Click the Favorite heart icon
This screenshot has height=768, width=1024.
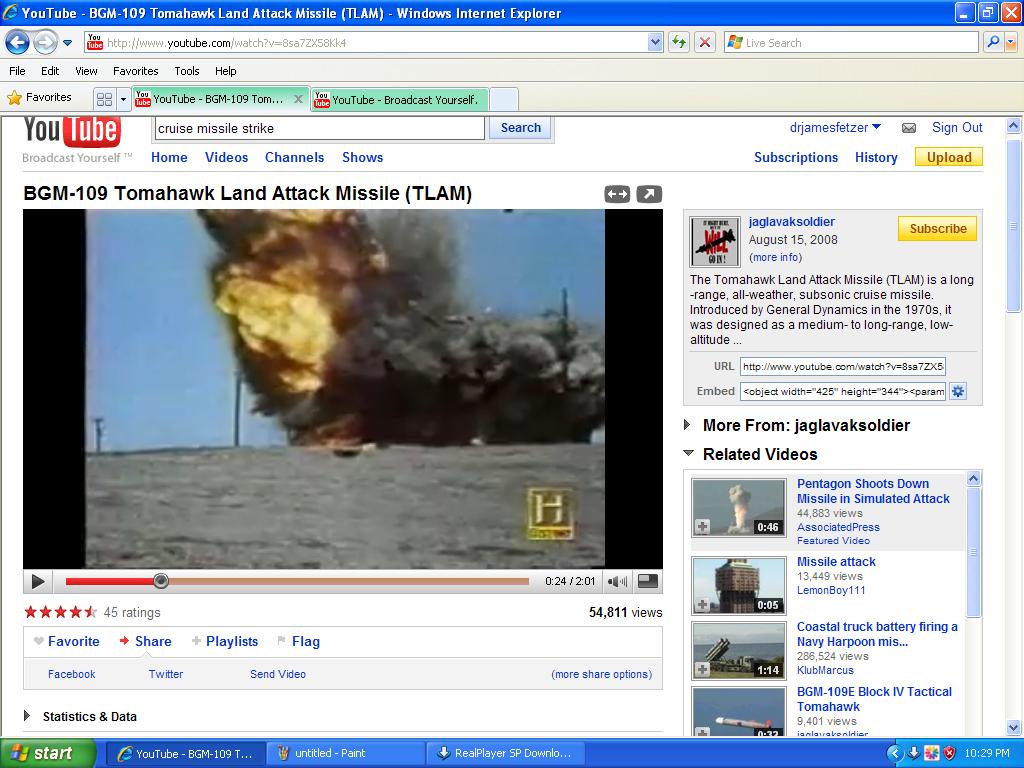click(x=39, y=641)
